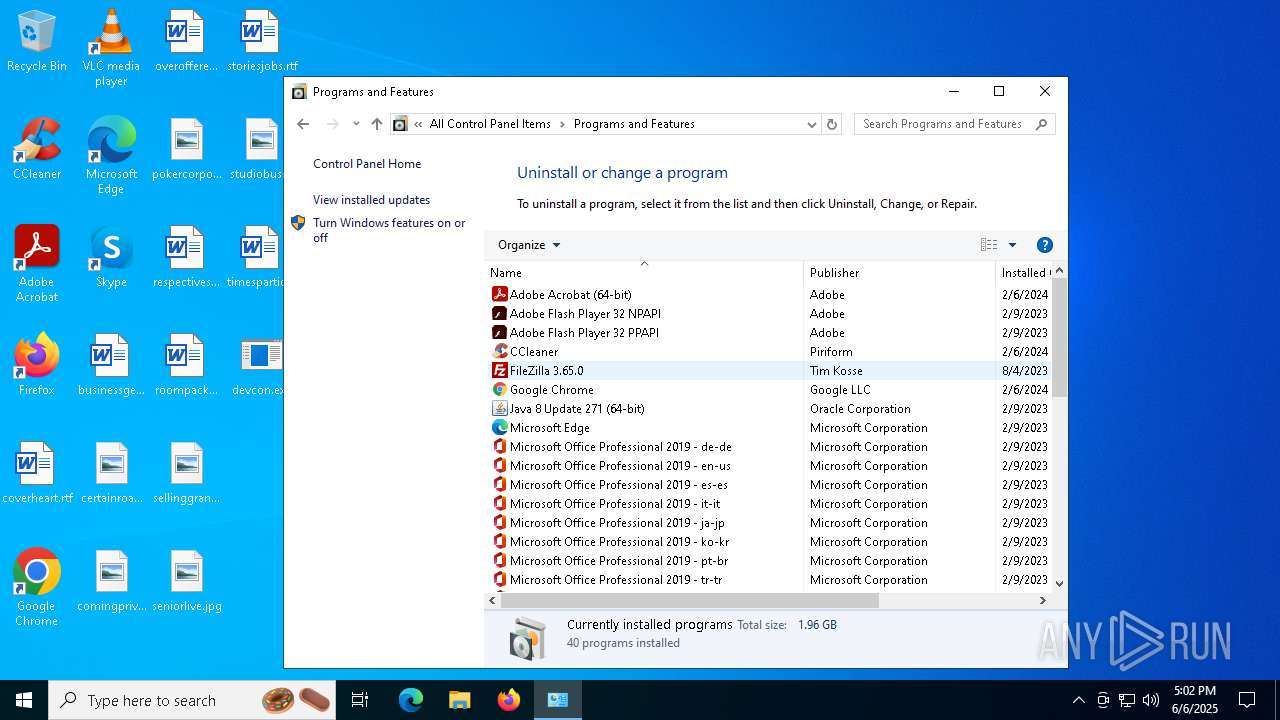Select Adobe Flash Player 32 NPAPI icon
The image size is (1280, 720).
click(500, 313)
